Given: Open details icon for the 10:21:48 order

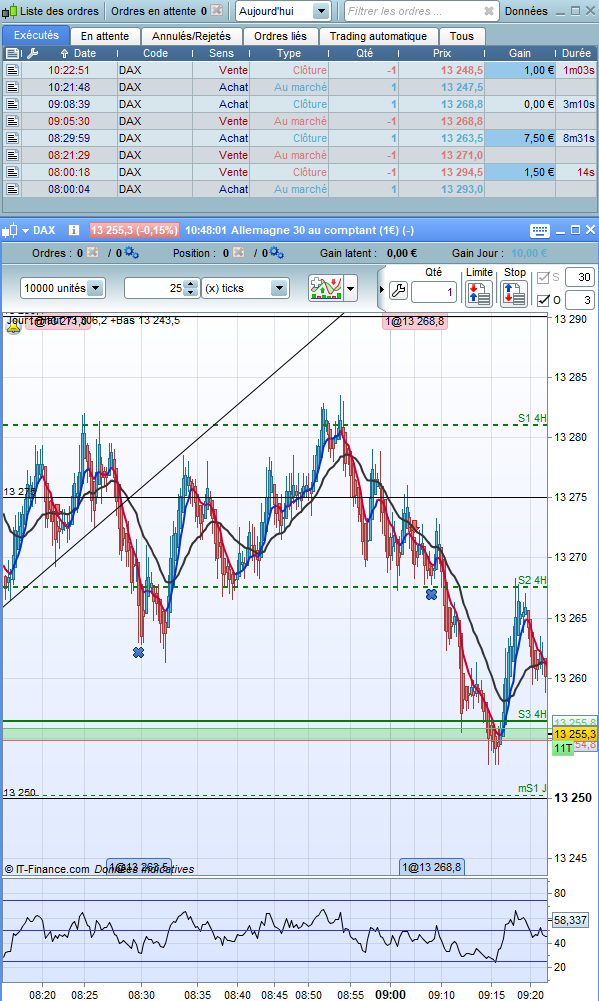Looking at the screenshot, I should click(x=13, y=87).
